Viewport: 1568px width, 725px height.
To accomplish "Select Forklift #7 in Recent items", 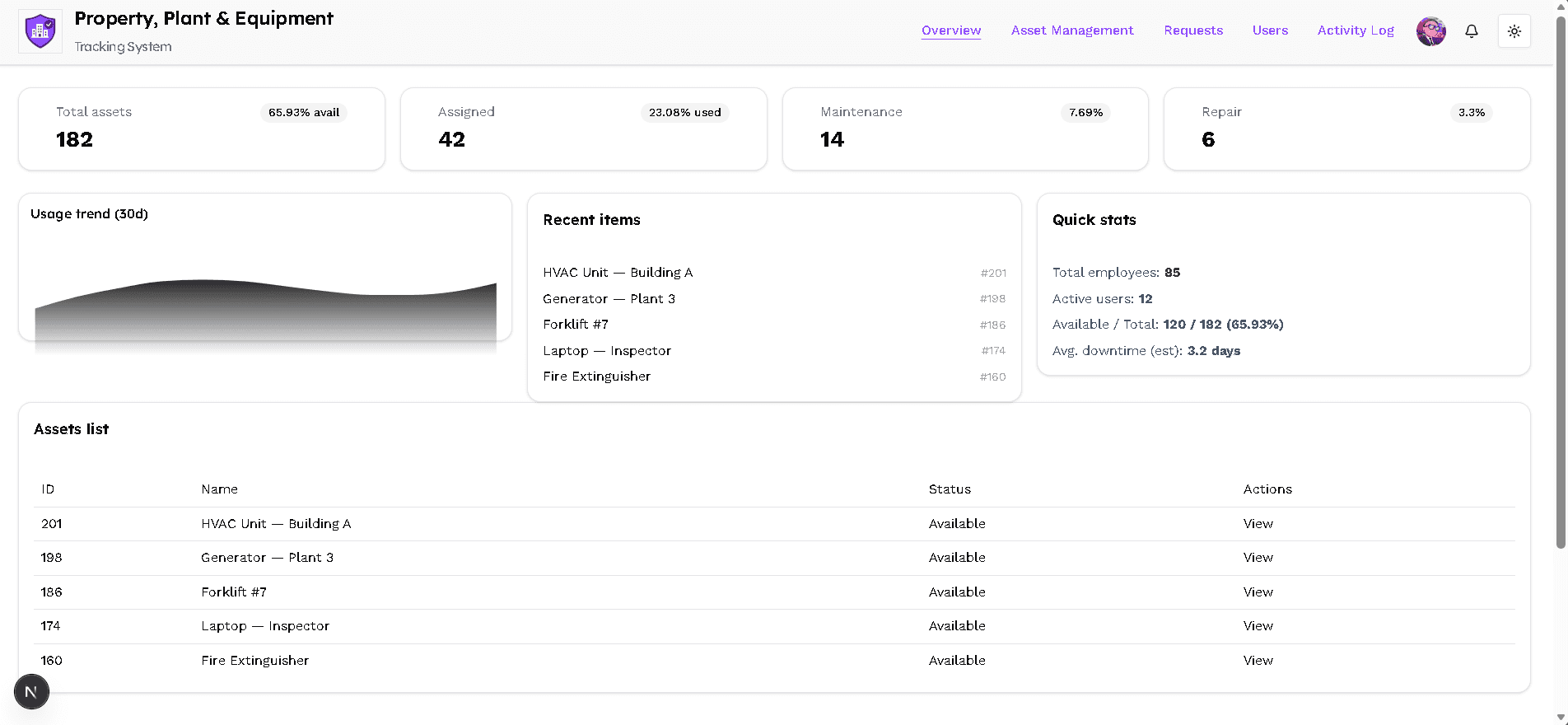I will 576,325.
